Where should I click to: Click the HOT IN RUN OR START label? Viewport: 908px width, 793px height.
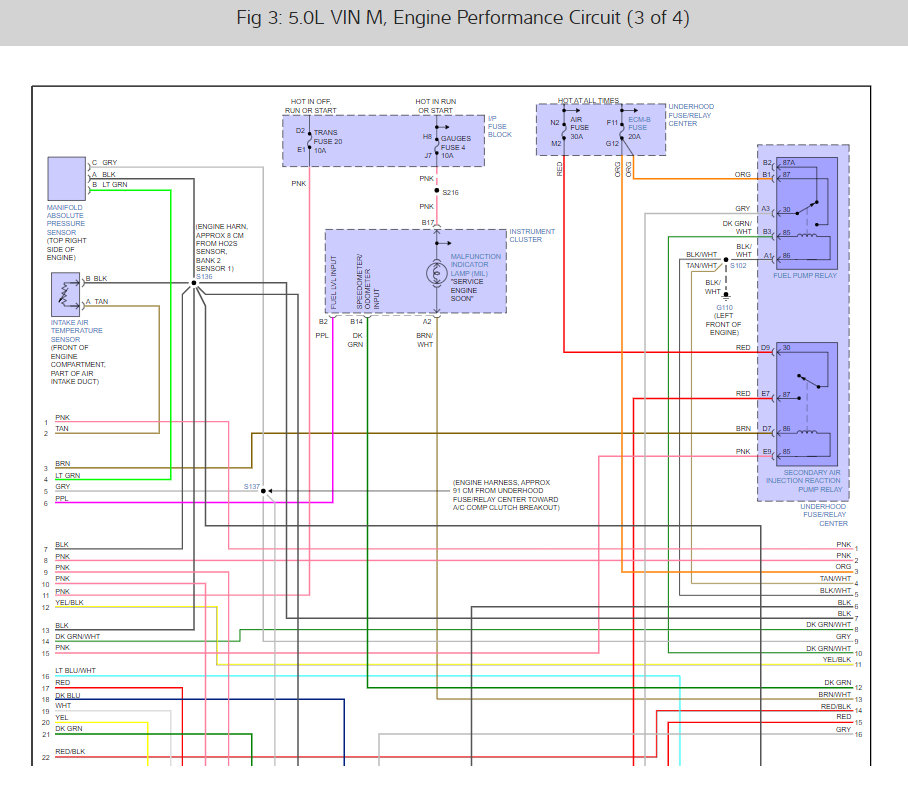[435, 106]
